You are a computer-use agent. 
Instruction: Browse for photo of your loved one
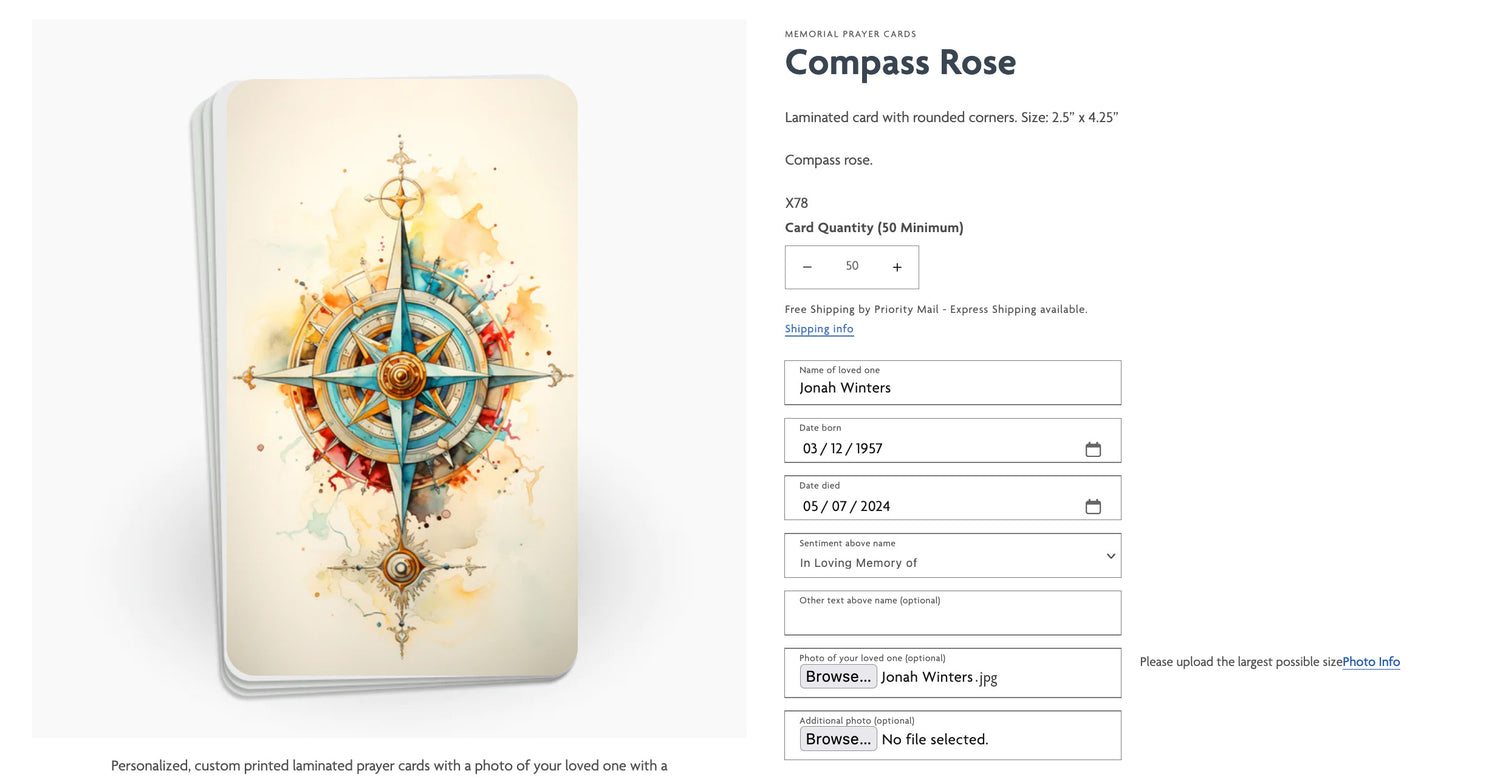(x=838, y=677)
